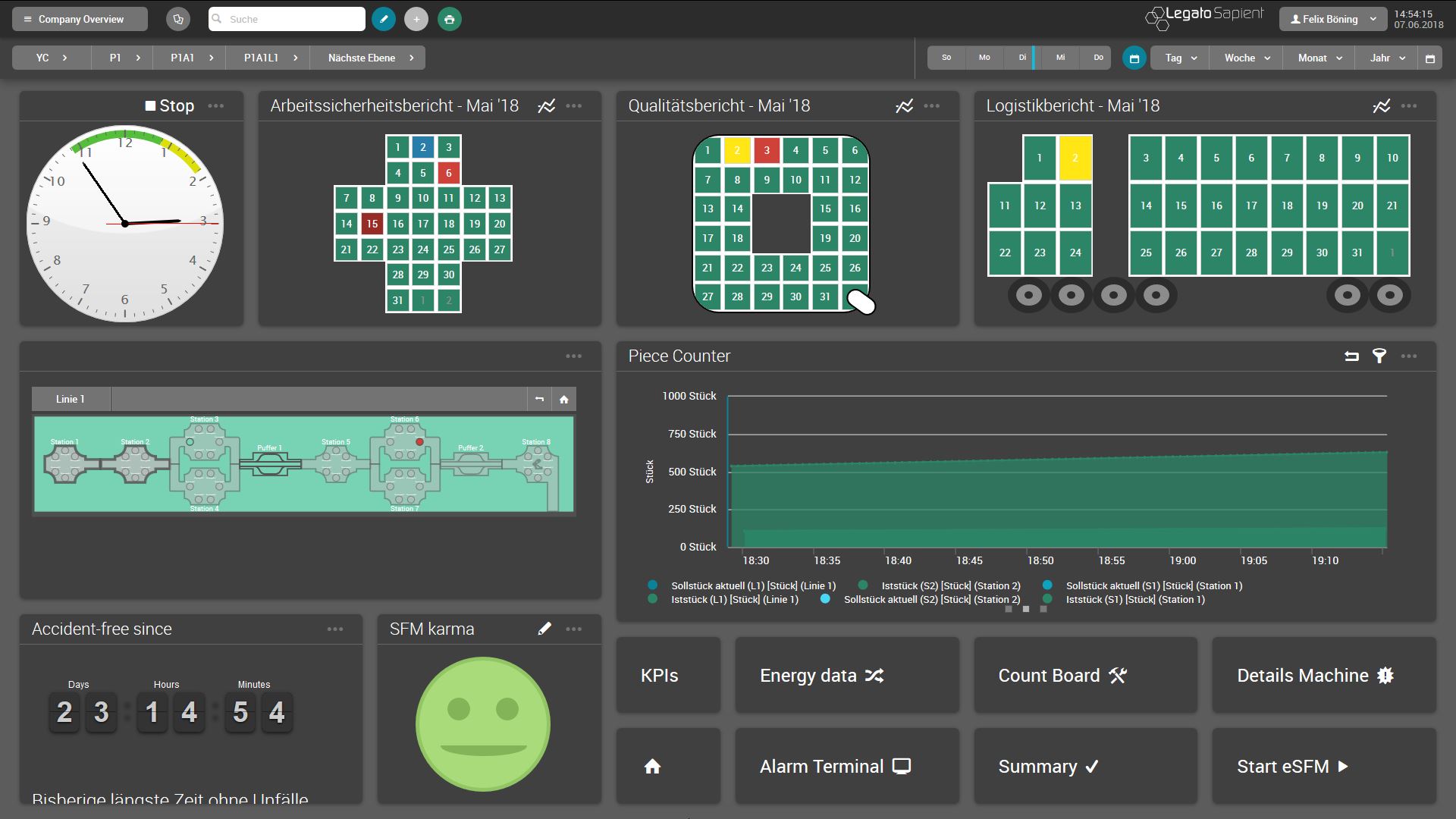Image resolution: width=1456 pixels, height=819 pixels.
Task: Click the grey plus add button
Action: pos(416,19)
